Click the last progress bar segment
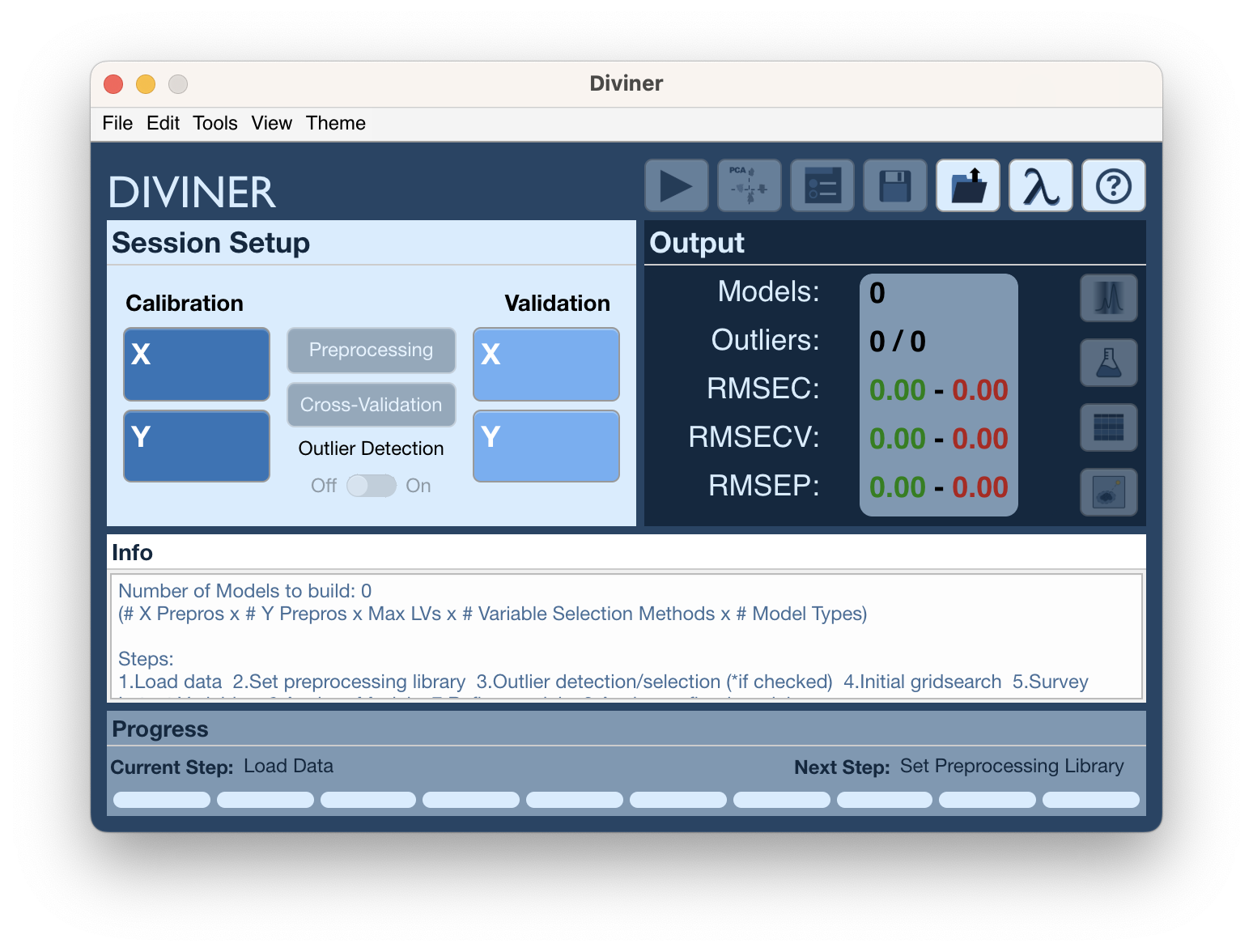1253x952 pixels. [x=1091, y=800]
